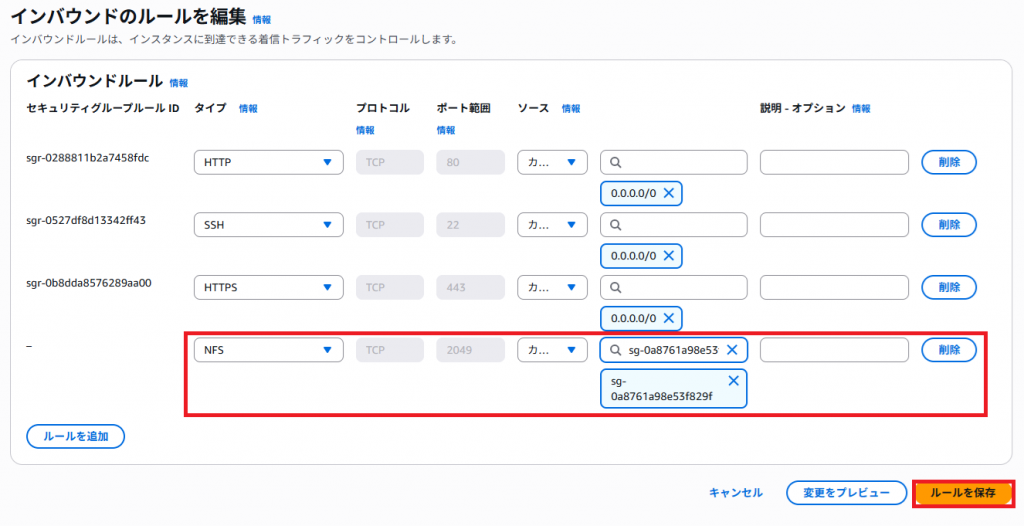Clear the NFS source search field text

click(732, 350)
